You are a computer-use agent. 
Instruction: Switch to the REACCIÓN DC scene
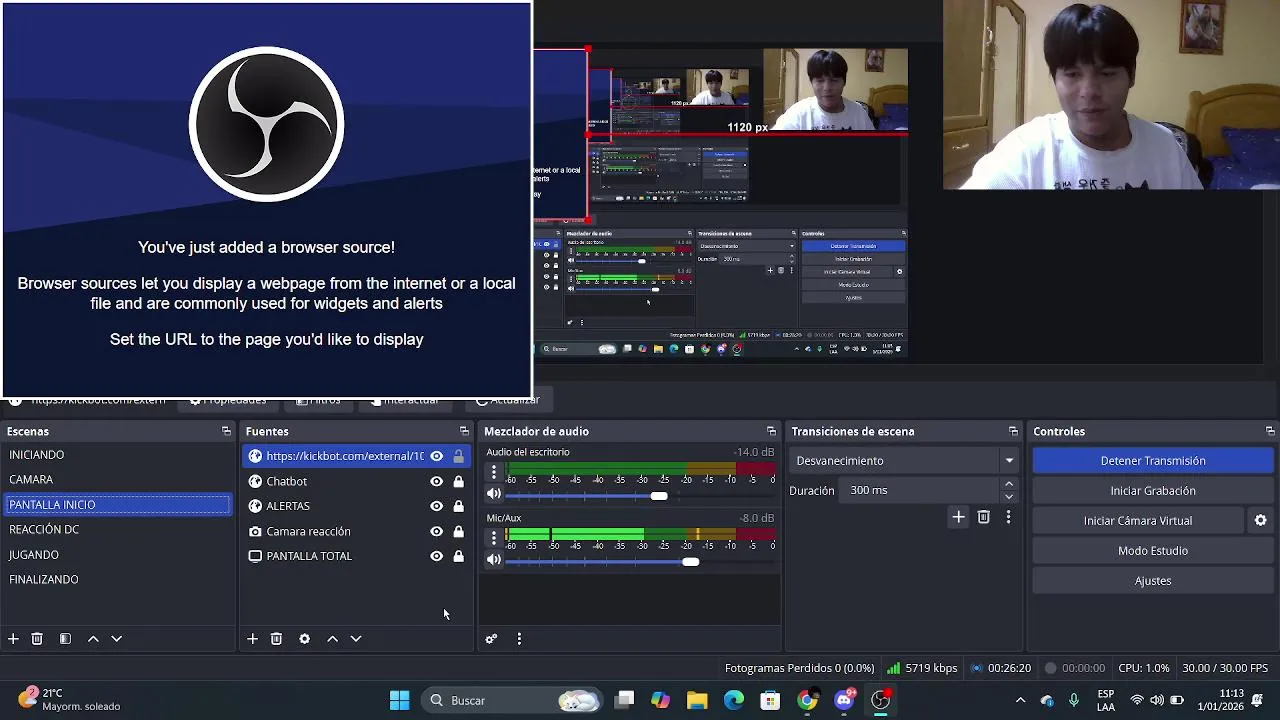[x=118, y=530]
